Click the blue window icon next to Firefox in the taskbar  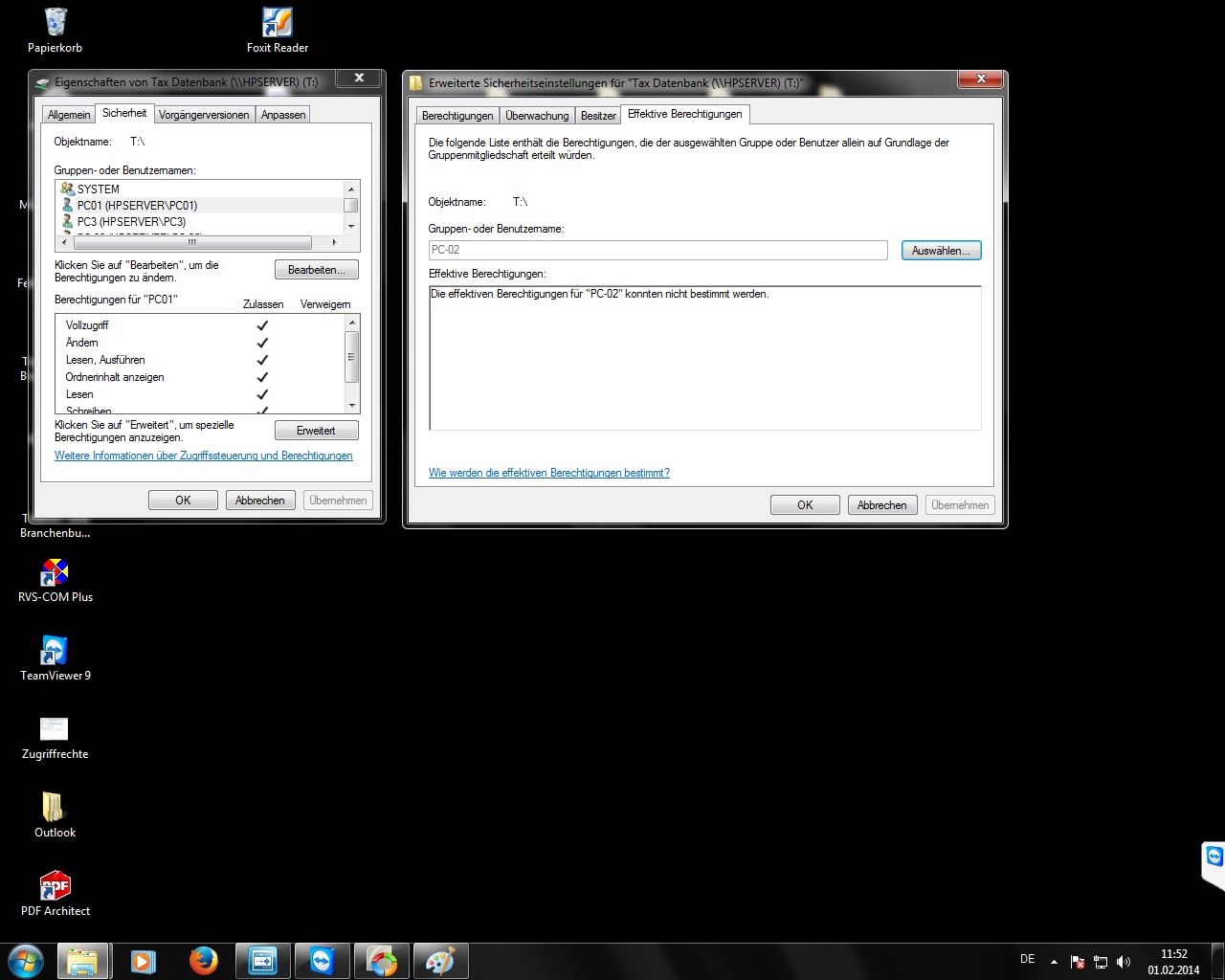click(261, 961)
